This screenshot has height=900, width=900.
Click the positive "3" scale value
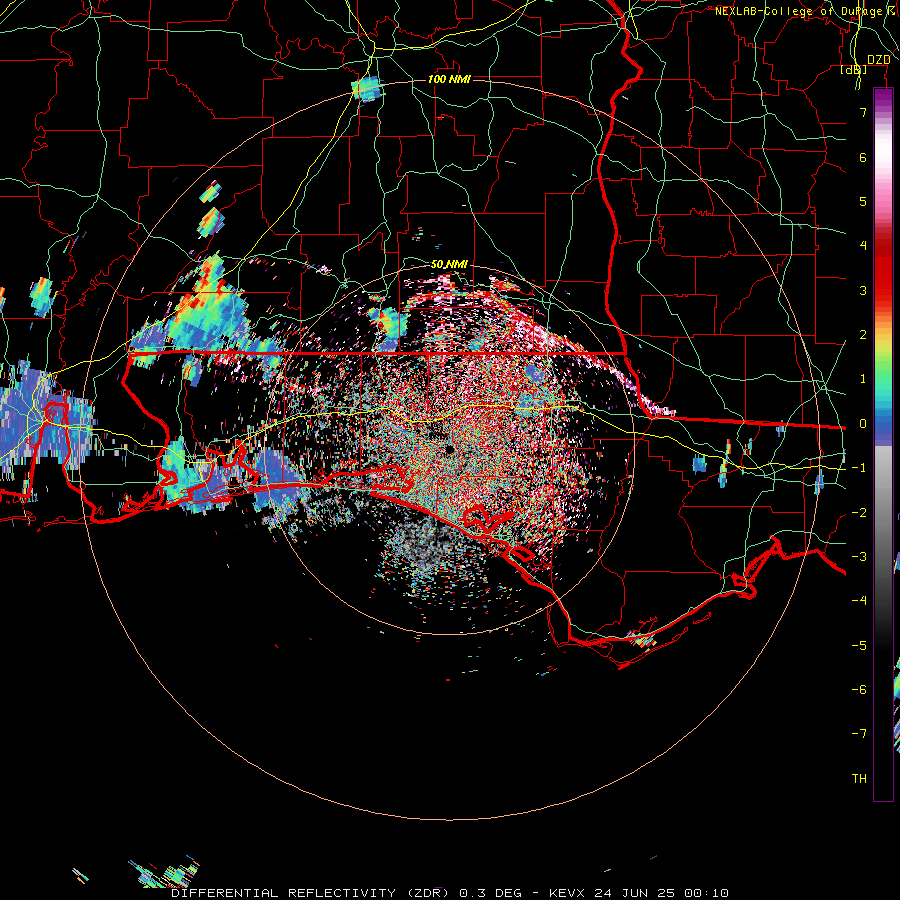(x=863, y=290)
